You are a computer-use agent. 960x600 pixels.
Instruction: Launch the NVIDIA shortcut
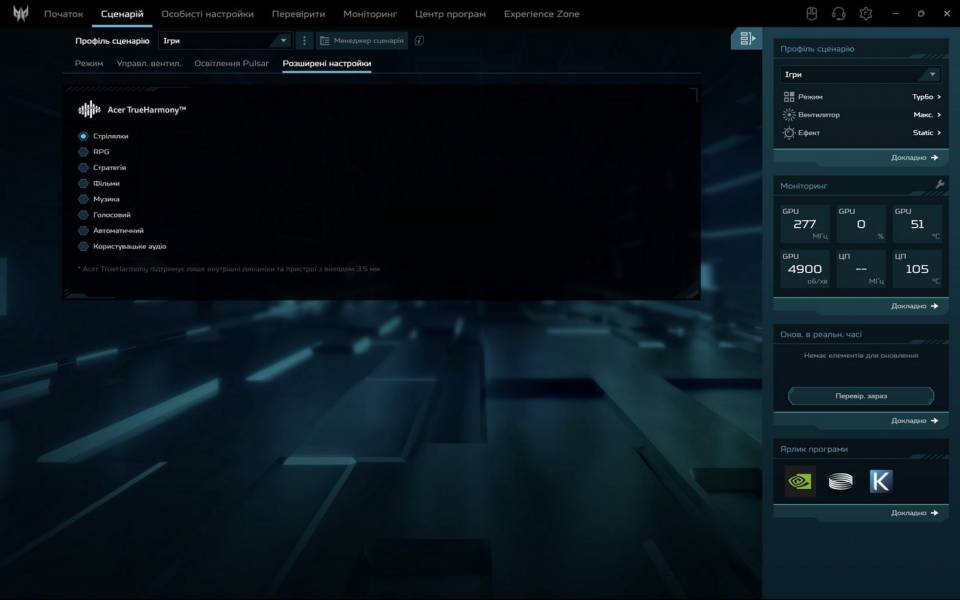click(x=800, y=481)
